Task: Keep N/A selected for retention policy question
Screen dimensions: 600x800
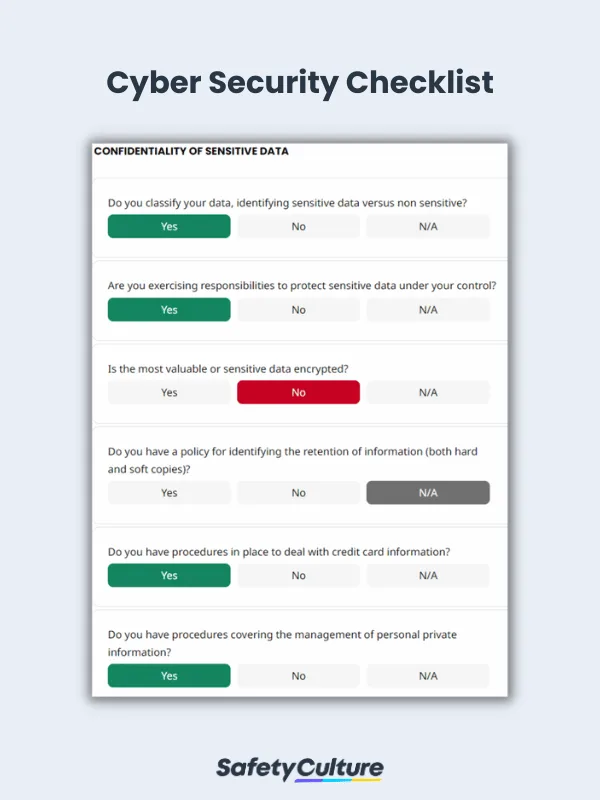Action: pos(428,492)
